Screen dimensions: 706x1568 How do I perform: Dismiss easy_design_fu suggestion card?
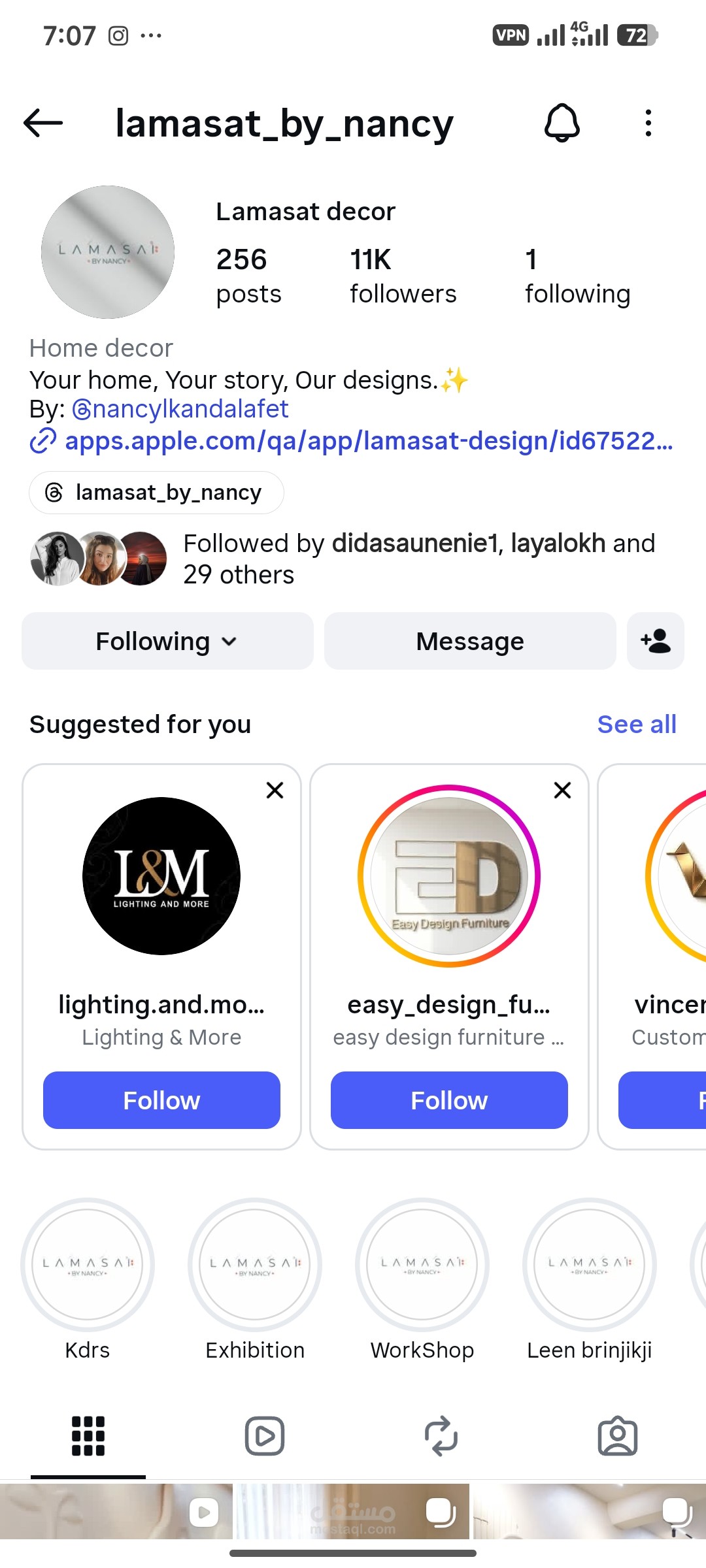tap(563, 791)
